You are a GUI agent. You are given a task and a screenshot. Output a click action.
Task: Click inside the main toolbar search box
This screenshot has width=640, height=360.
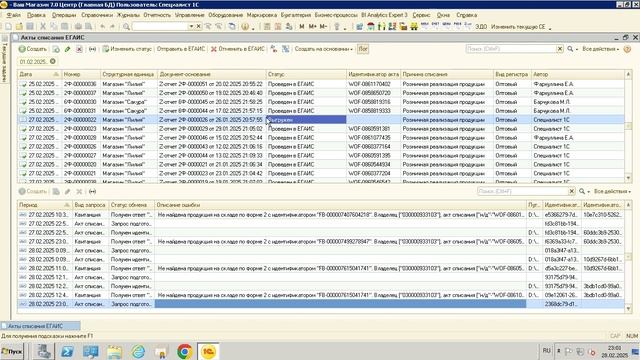(x=160, y=27)
